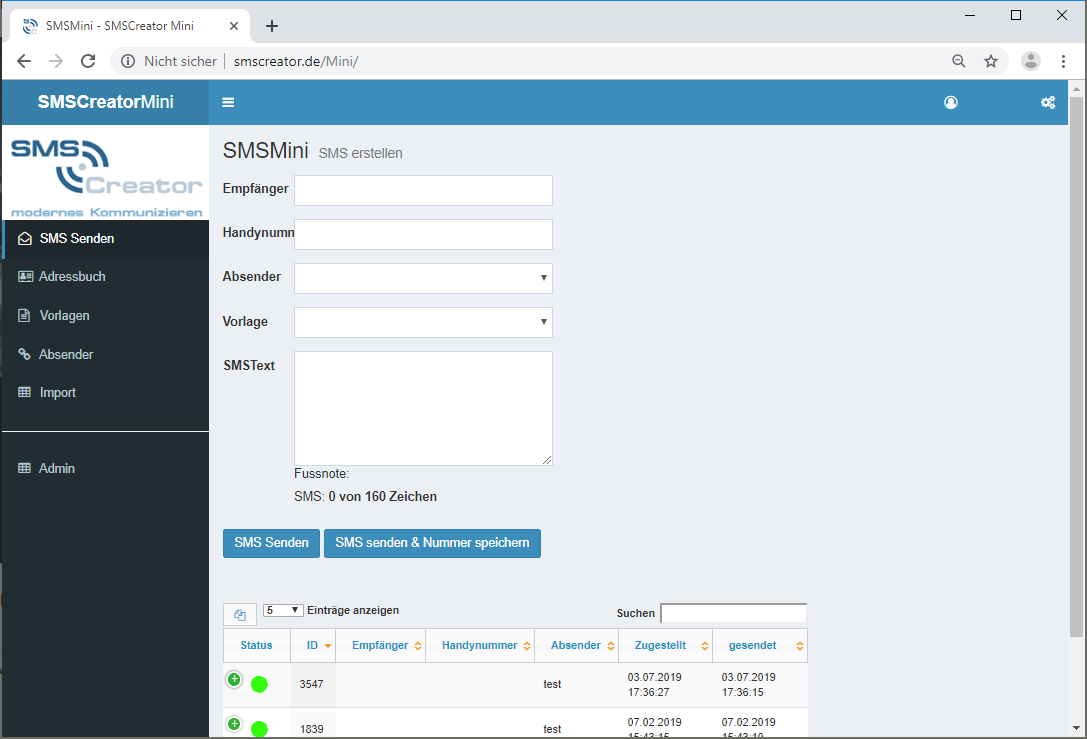The image size is (1087, 739).
Task: Click SMS senden & Nummer speichern button
Action: tap(433, 544)
